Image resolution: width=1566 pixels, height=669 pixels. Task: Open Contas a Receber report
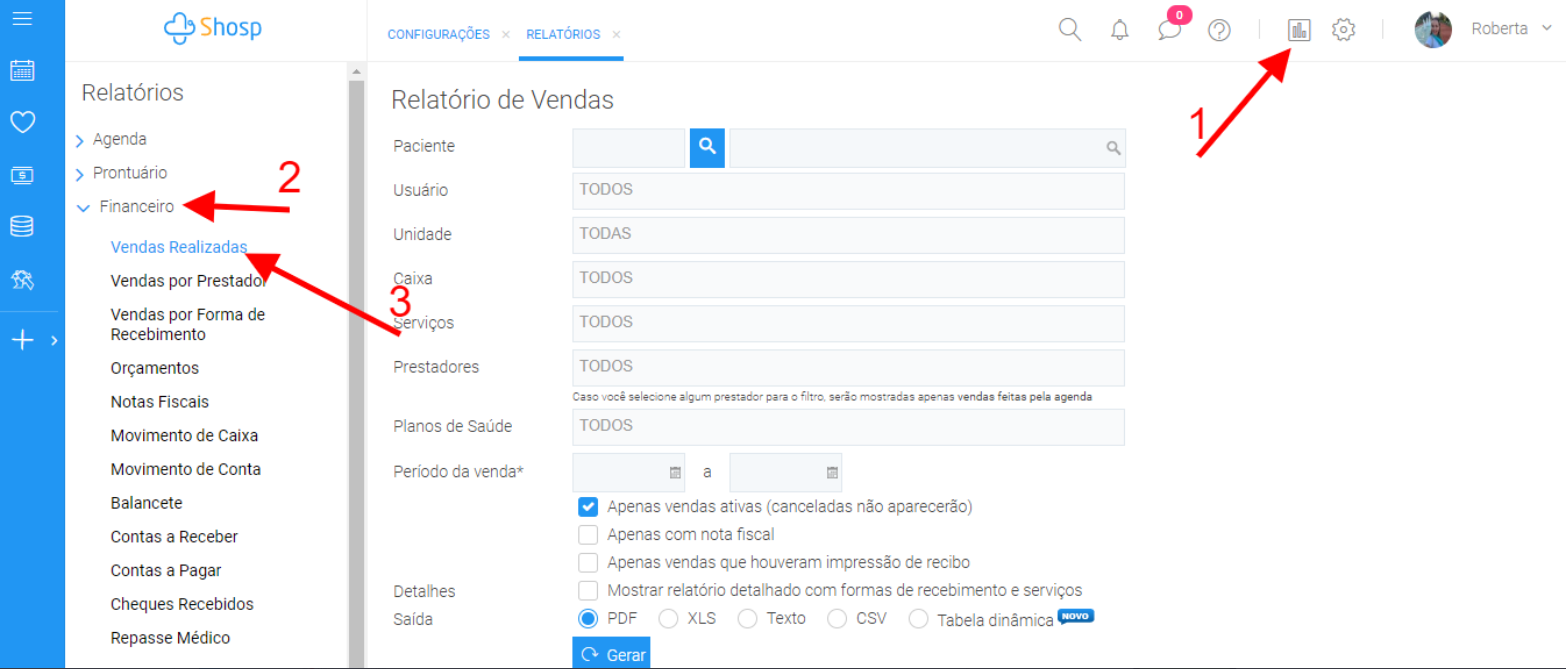[174, 537]
